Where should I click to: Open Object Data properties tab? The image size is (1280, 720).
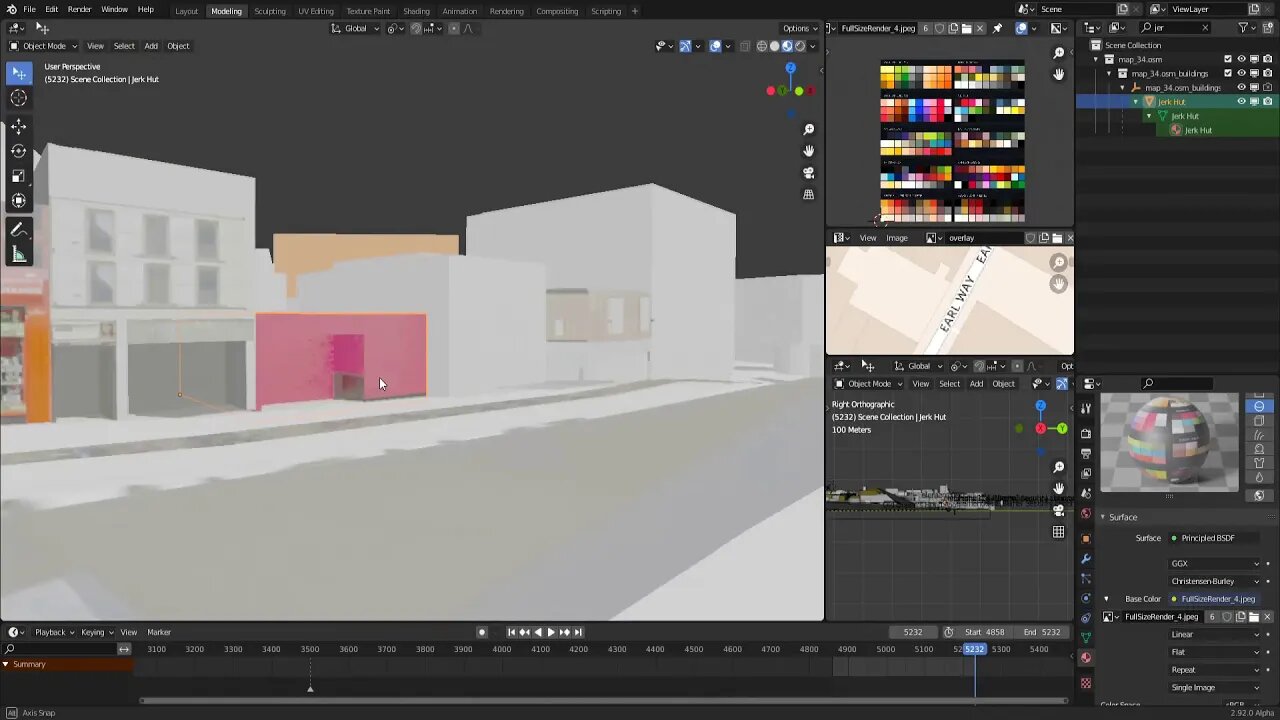coord(1086,638)
